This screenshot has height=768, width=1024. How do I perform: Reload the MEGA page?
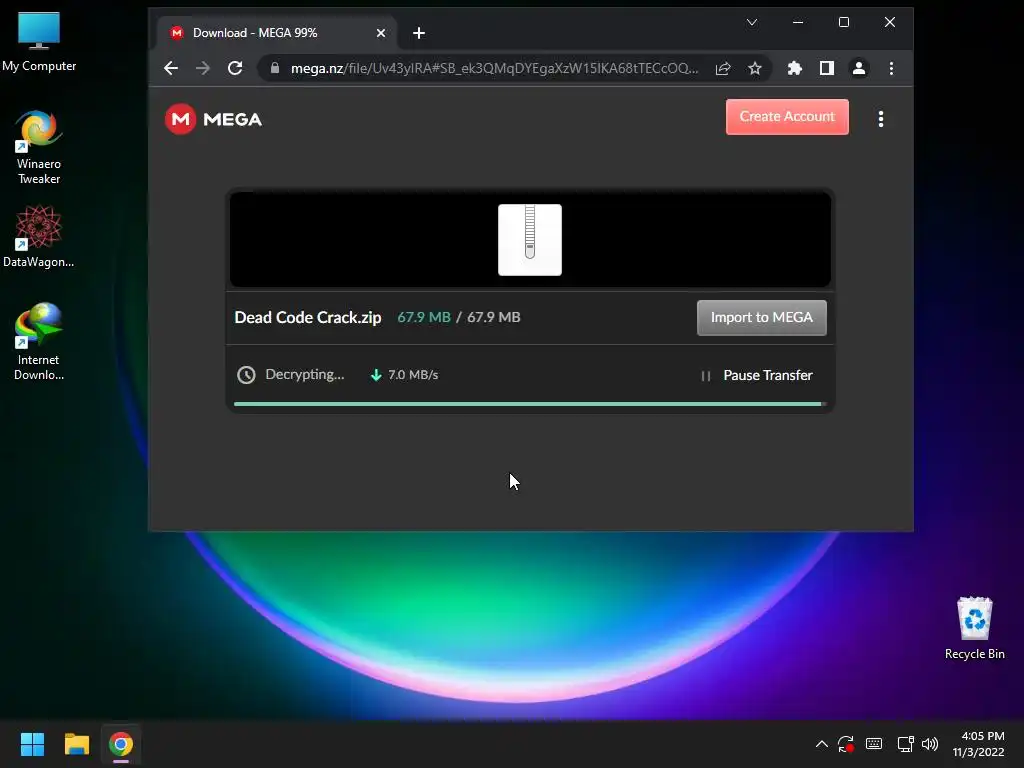[235, 68]
